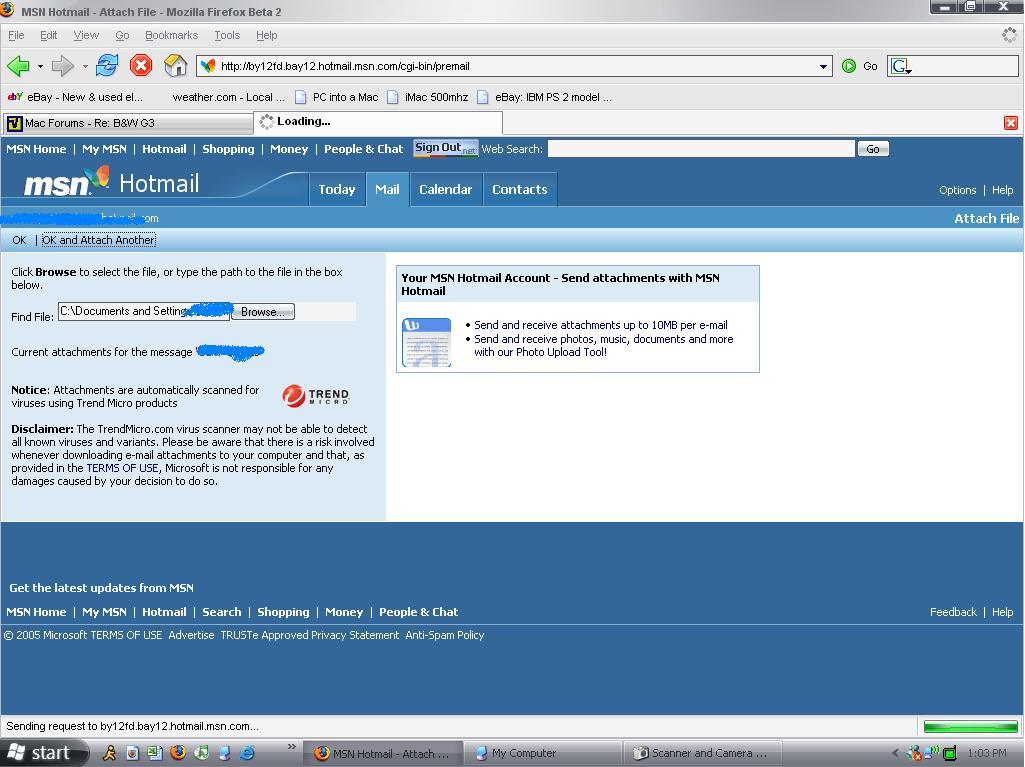Open the Back button history dropdown arrow
This screenshot has height=767, width=1025.
pos(40,66)
